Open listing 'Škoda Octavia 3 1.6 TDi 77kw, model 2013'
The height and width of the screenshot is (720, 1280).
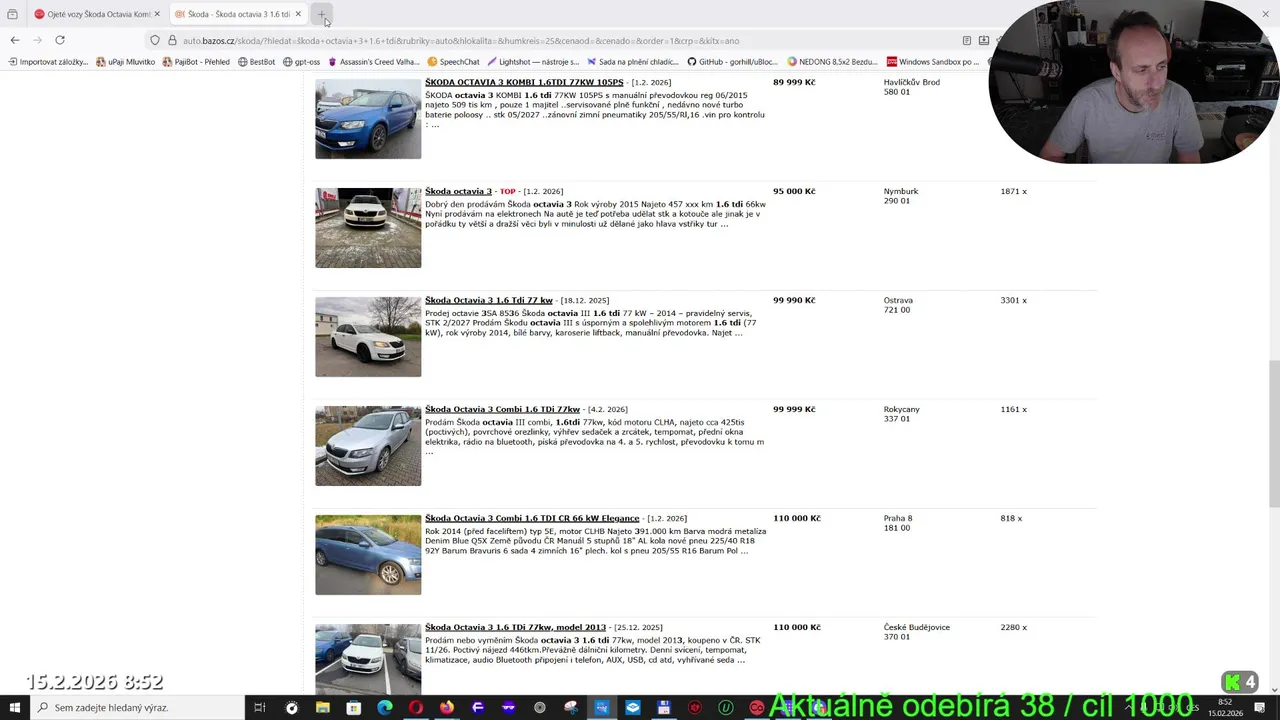(x=515, y=627)
